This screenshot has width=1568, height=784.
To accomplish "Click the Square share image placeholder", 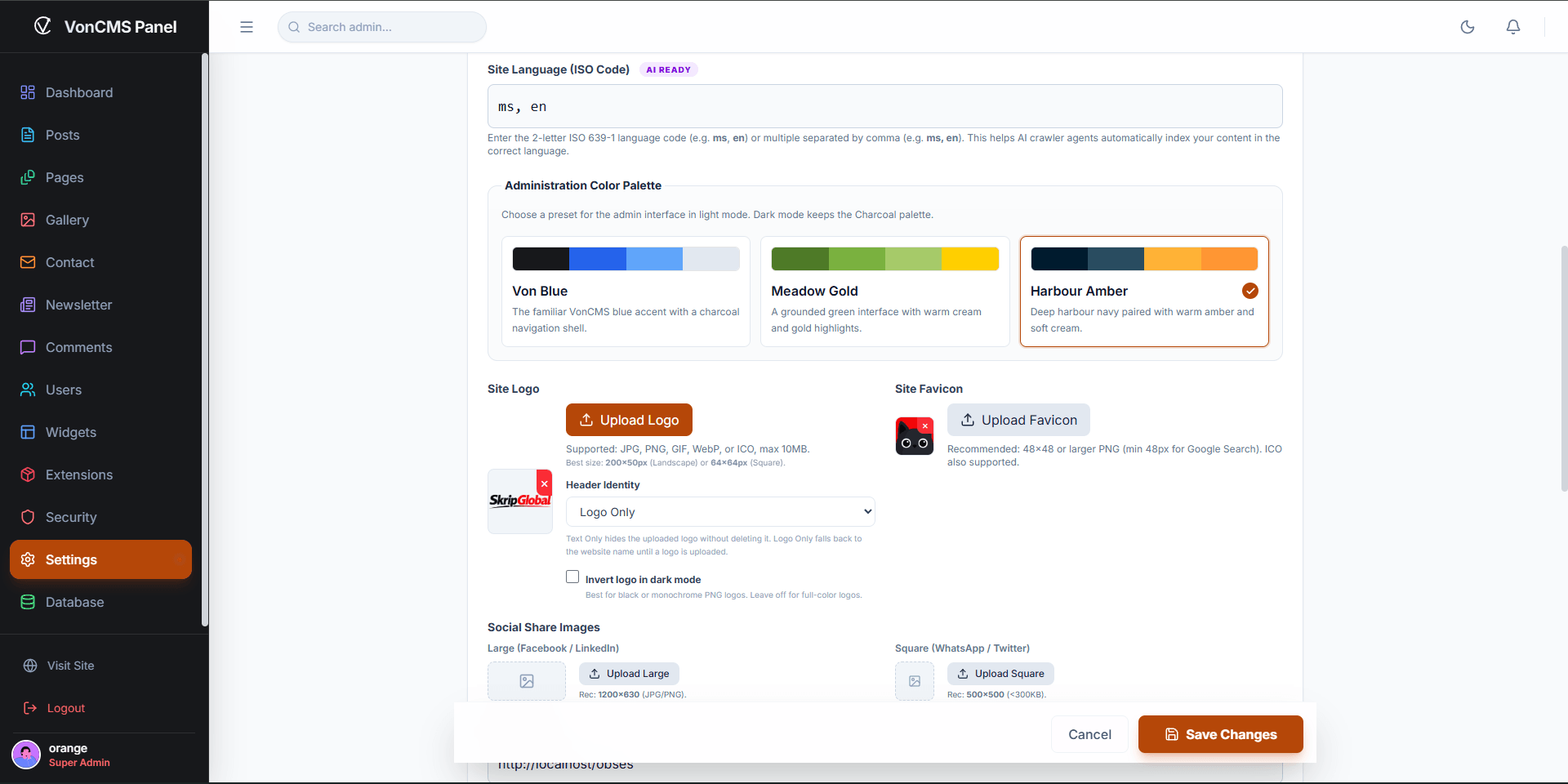I will 915,681.
